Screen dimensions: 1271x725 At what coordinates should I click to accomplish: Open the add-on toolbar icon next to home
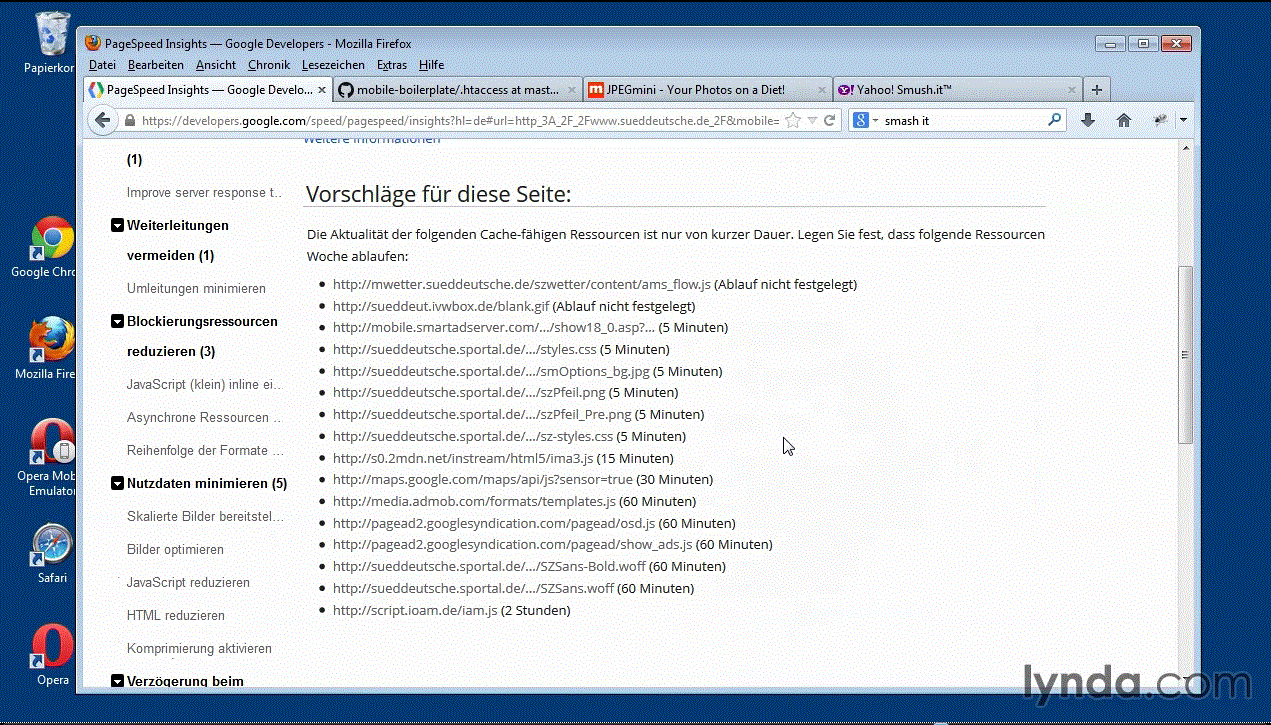pyautogui.click(x=1160, y=120)
